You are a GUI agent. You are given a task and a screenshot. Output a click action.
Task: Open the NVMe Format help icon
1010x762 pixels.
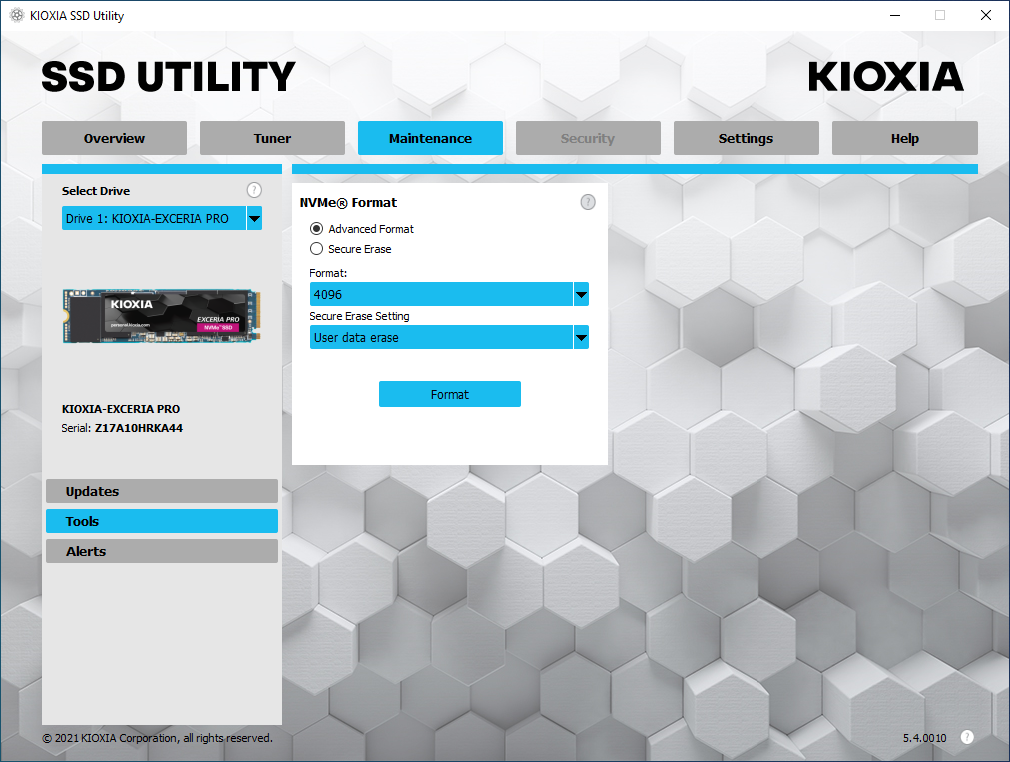[x=588, y=202]
